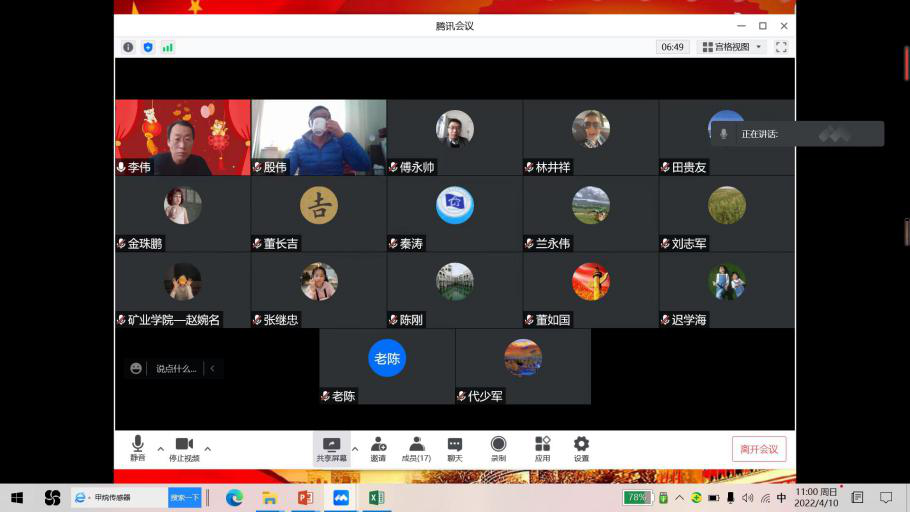The image size is (910, 512).
Task: Enter full screen mode
Action: [x=781, y=47]
